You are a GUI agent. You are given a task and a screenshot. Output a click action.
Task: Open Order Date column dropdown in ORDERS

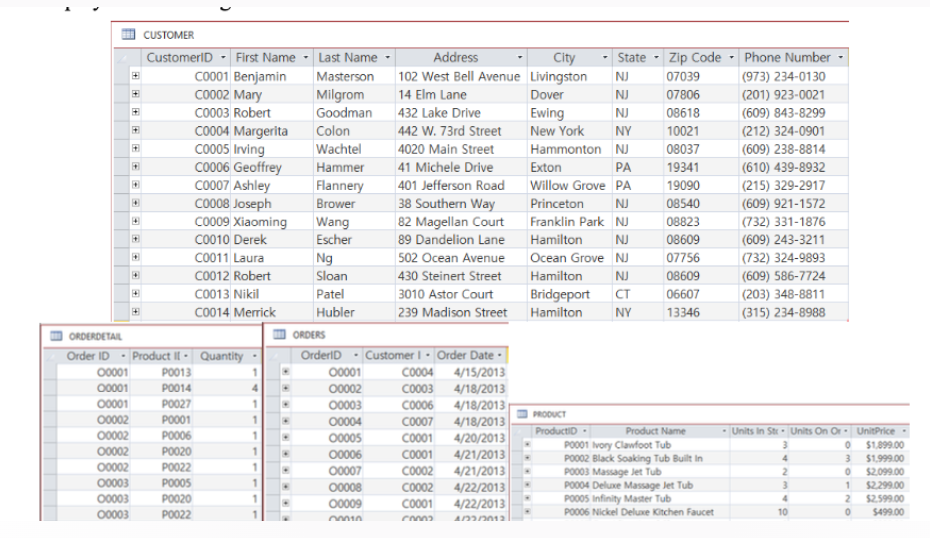tap(499, 355)
